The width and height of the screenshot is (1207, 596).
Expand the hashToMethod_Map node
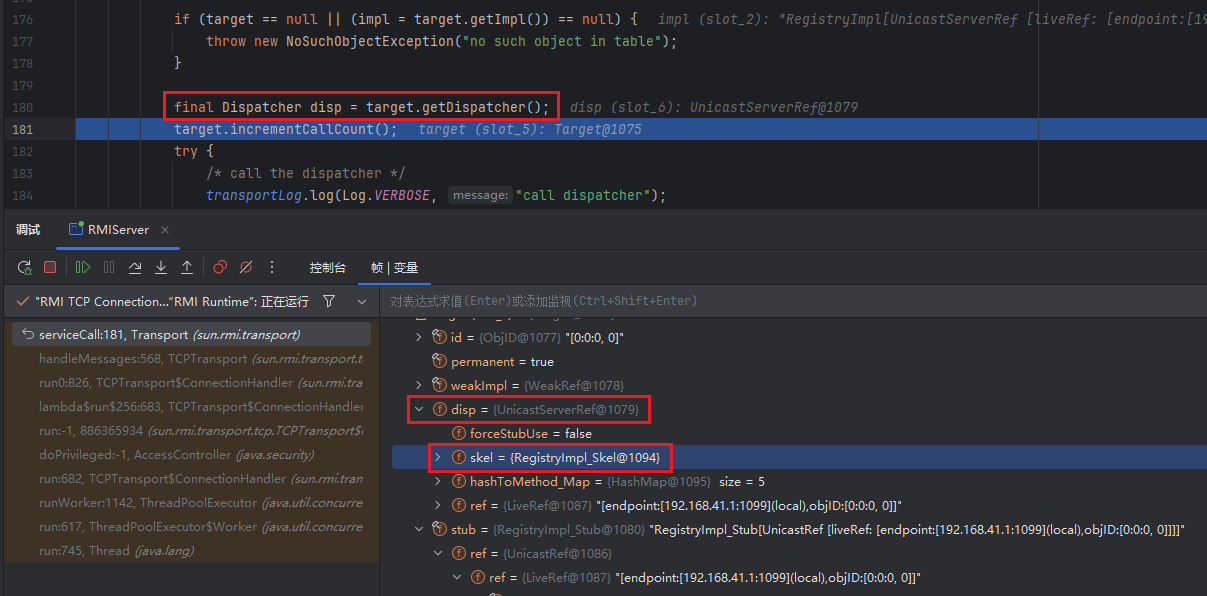click(438, 481)
